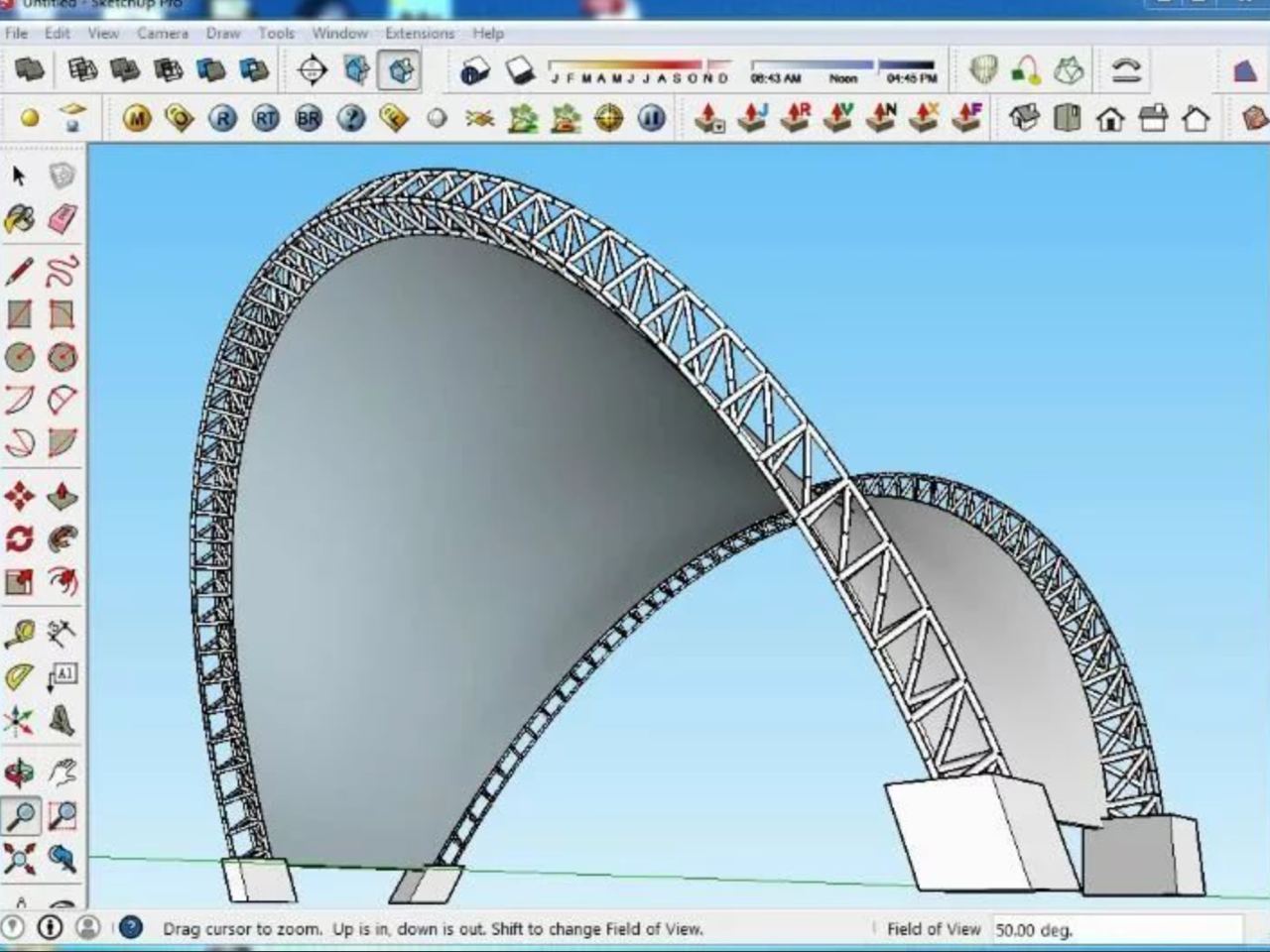
Task: Open the Extensions menu
Action: 419,33
